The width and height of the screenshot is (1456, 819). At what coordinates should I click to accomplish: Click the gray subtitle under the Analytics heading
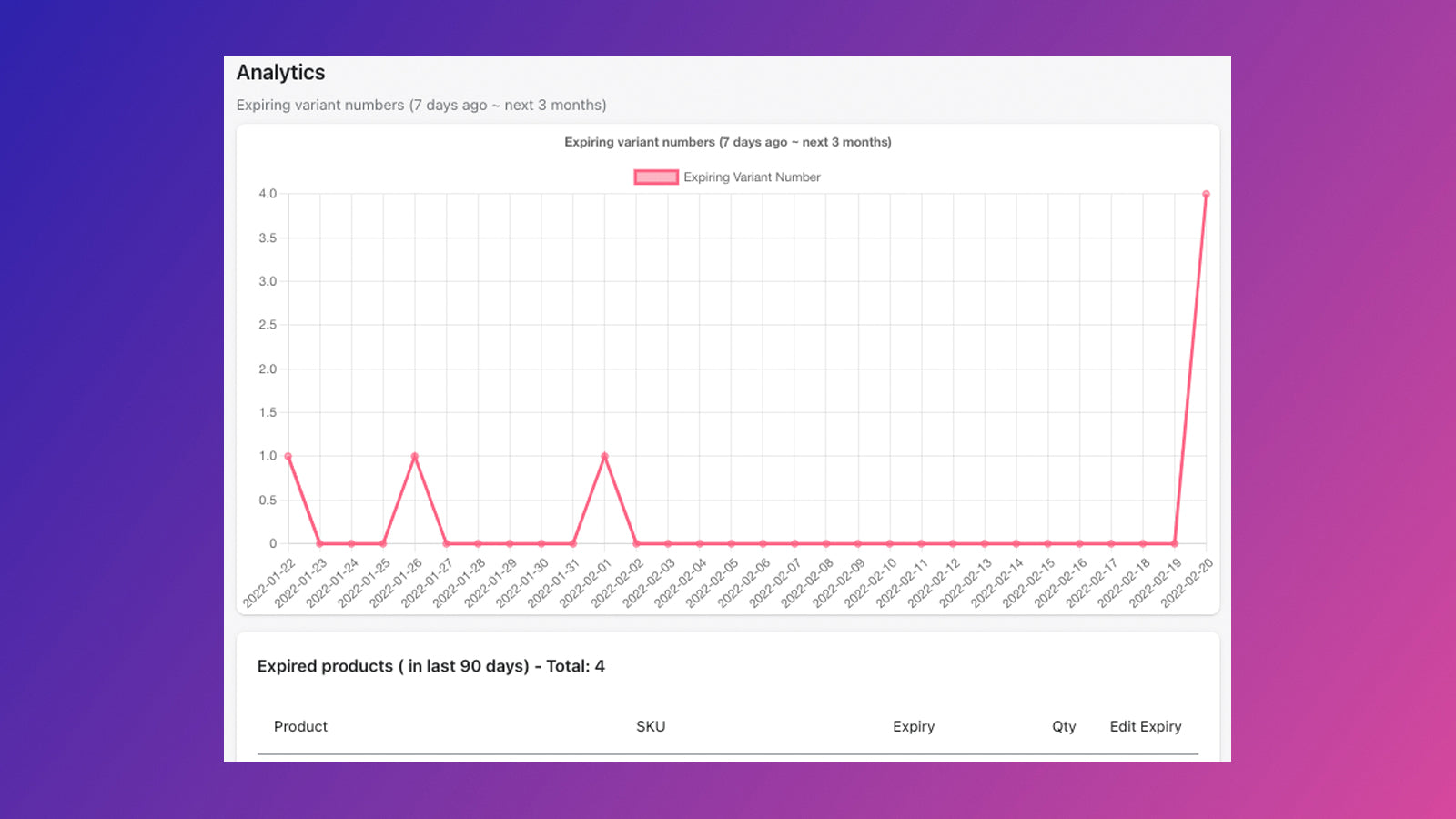pos(420,106)
